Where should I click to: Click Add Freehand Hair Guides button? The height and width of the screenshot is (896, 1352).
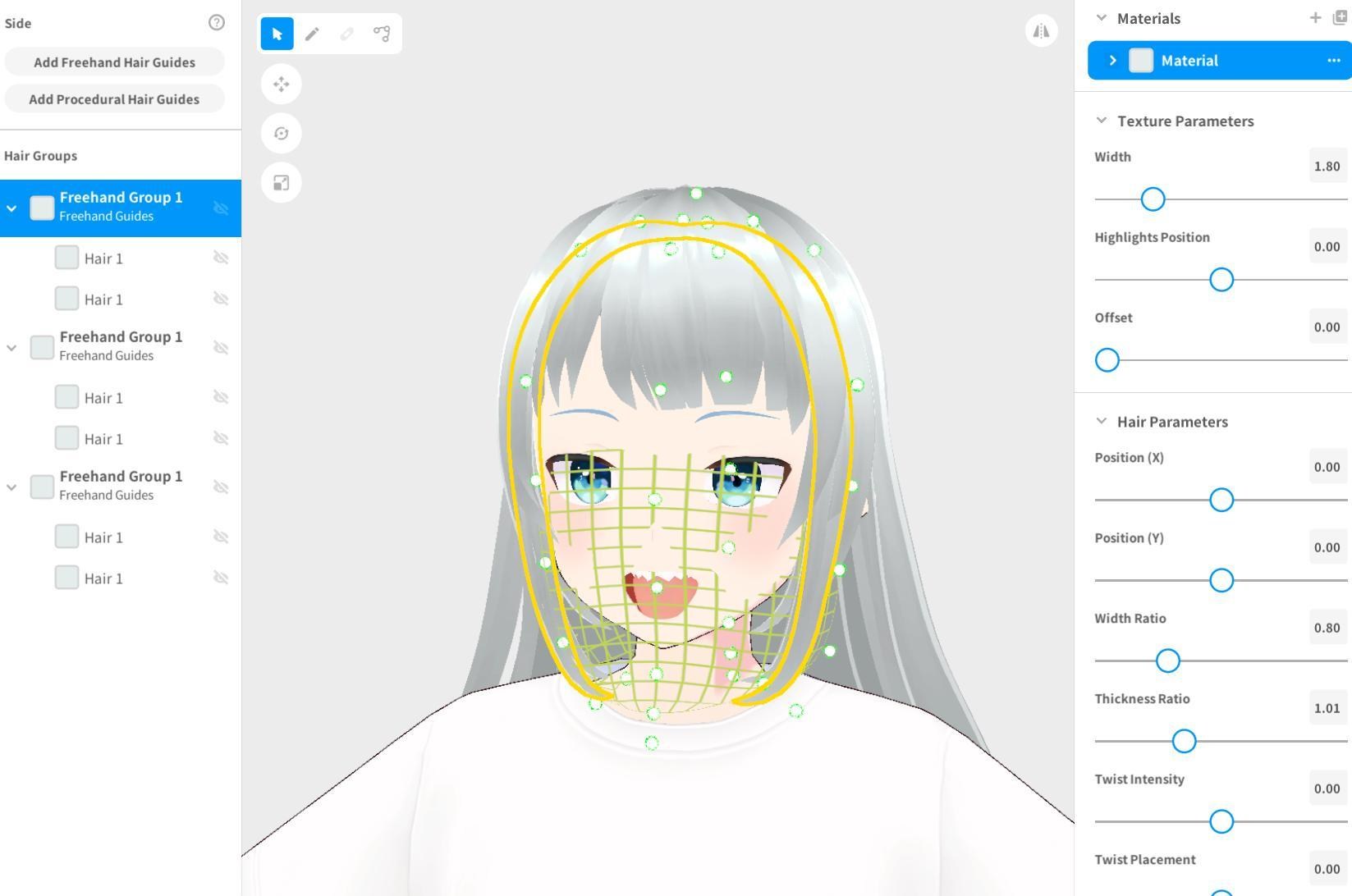click(114, 62)
